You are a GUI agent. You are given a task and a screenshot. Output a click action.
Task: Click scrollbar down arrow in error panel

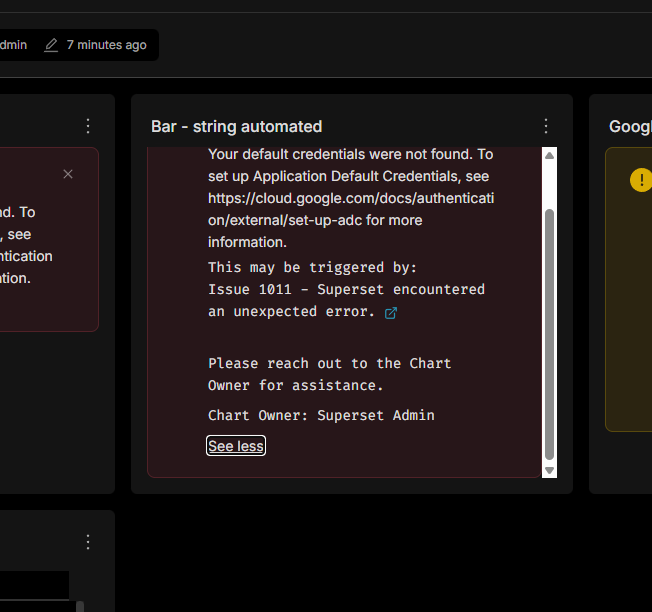tap(549, 470)
